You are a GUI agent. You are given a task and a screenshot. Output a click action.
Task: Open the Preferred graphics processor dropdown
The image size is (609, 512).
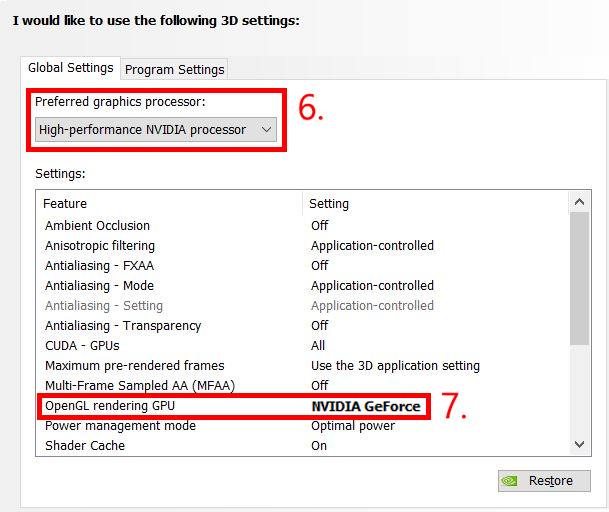156,129
